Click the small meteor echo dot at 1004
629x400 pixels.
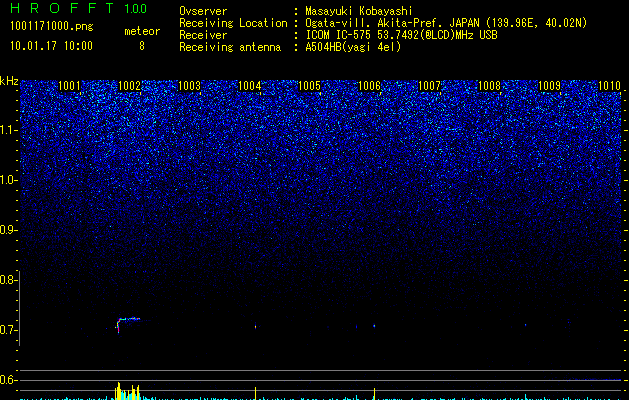point(256,326)
